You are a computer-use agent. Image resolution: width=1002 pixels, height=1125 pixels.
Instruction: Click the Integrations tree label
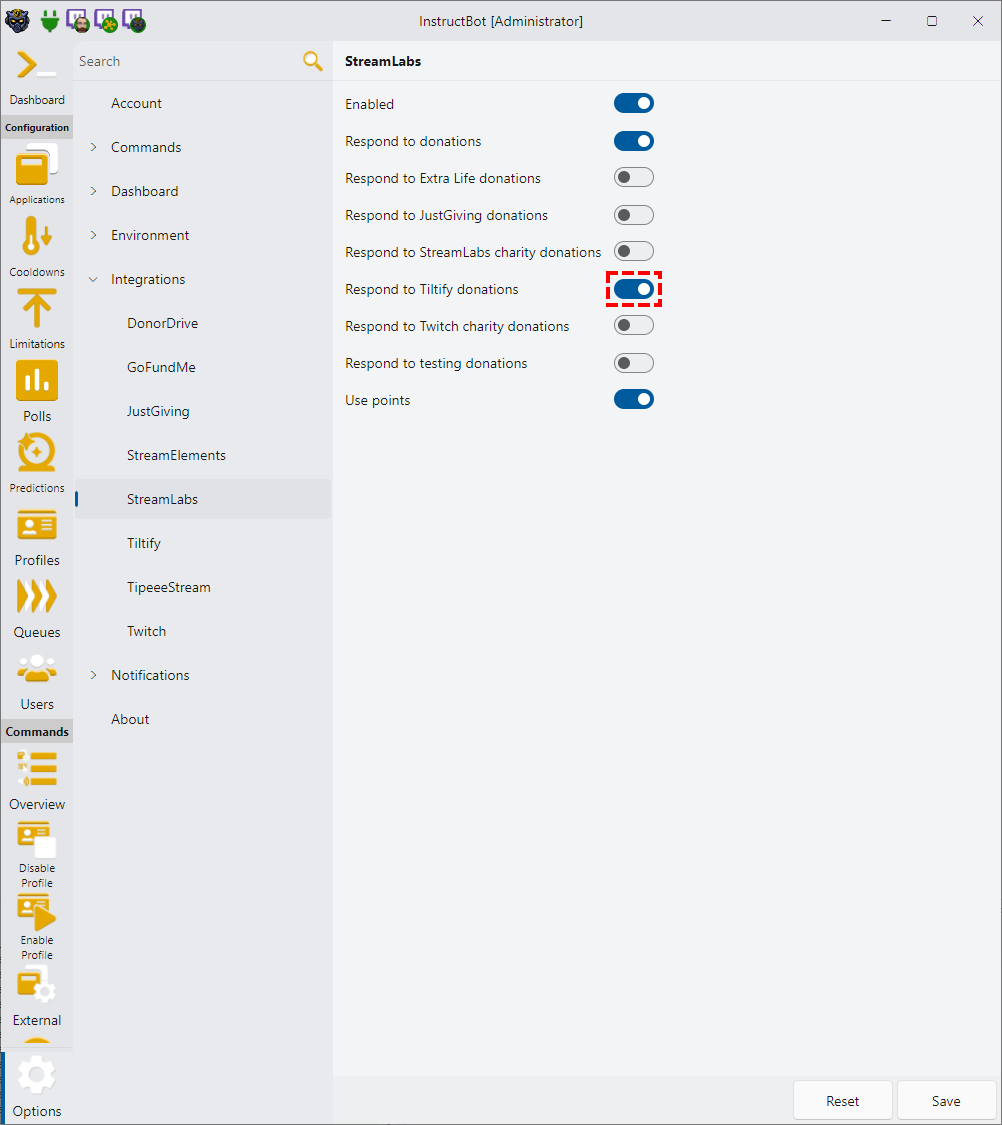click(x=148, y=279)
